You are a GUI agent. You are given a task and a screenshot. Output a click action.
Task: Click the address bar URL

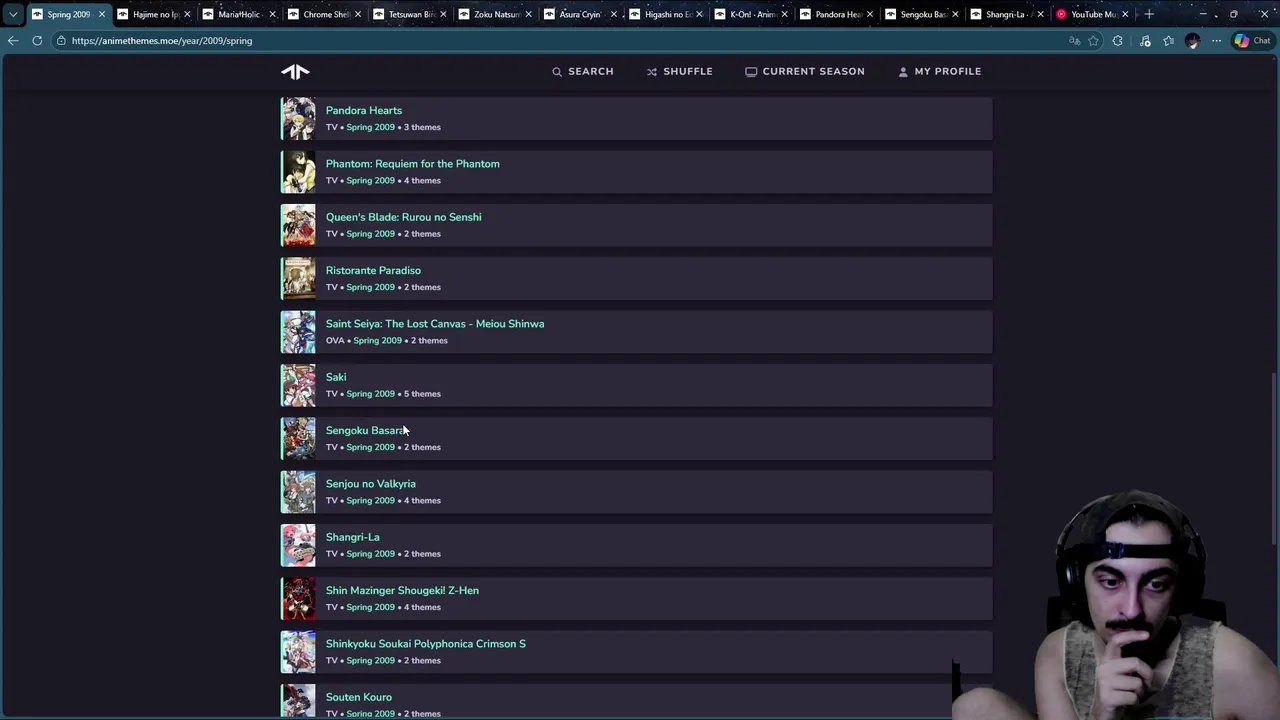[162, 41]
